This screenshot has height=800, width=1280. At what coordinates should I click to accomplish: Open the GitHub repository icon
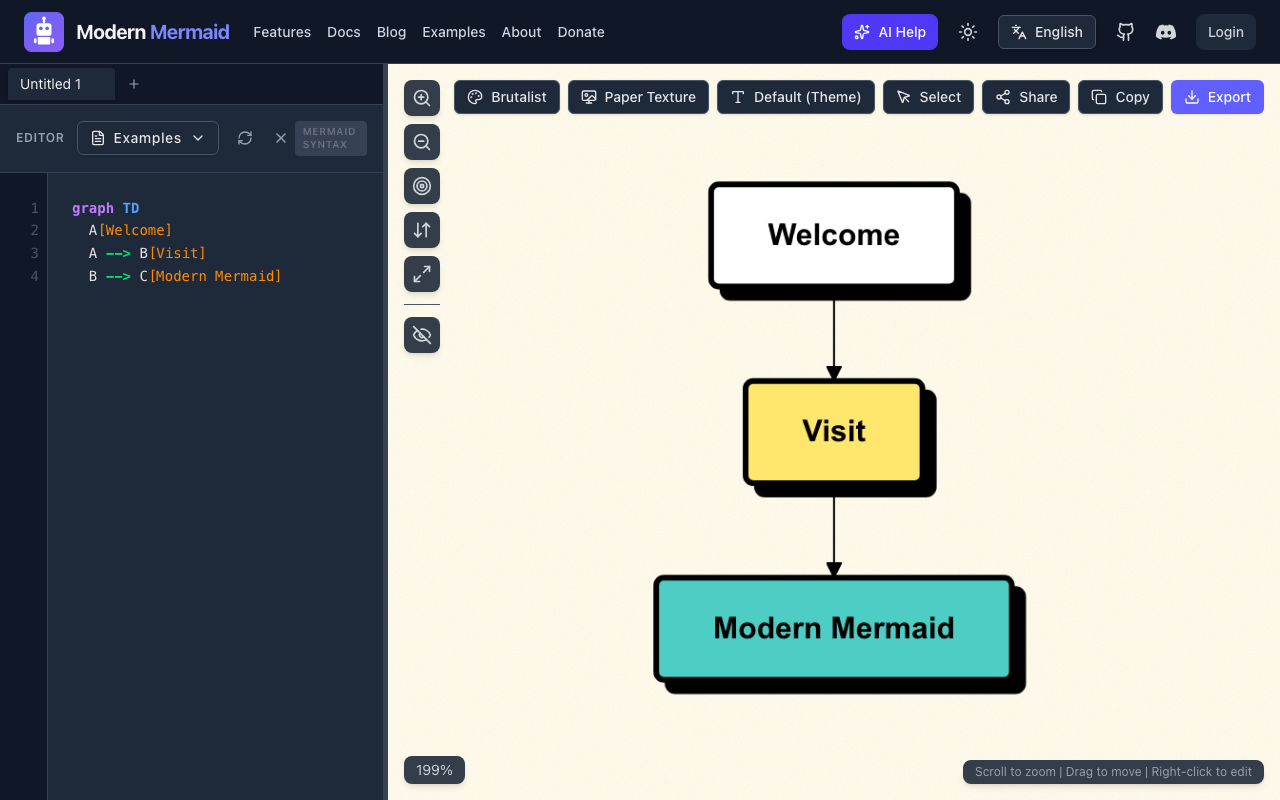point(1126,32)
